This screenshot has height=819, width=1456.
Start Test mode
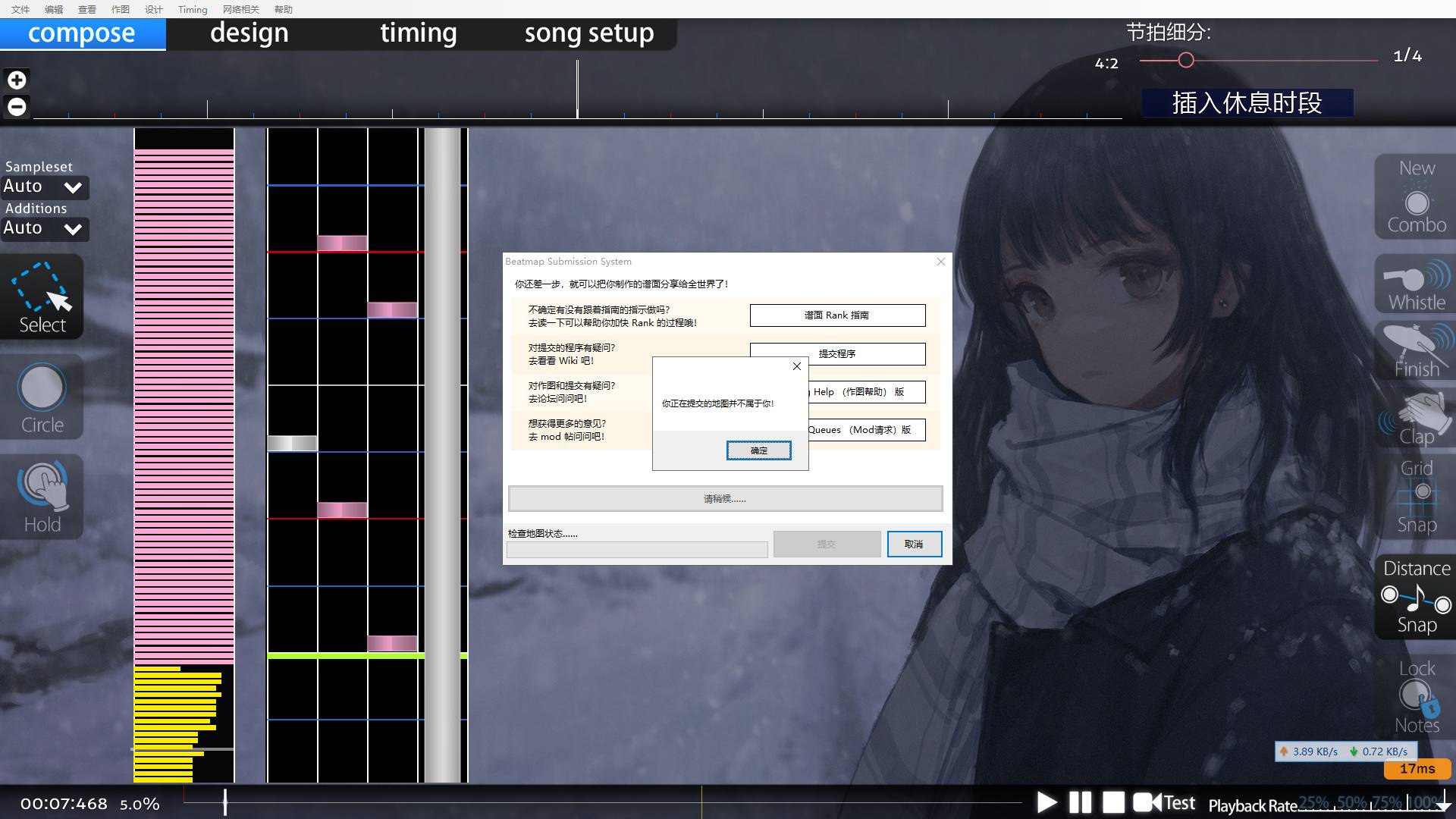coord(1164,802)
